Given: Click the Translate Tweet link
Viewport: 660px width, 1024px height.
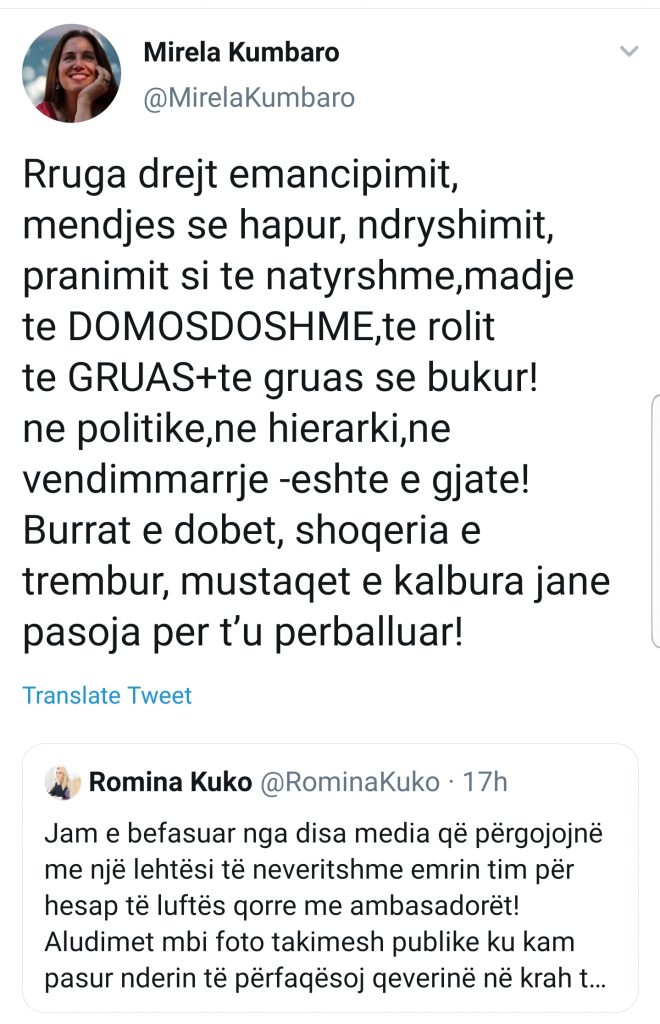Looking at the screenshot, I should pyautogui.click(x=107, y=695).
